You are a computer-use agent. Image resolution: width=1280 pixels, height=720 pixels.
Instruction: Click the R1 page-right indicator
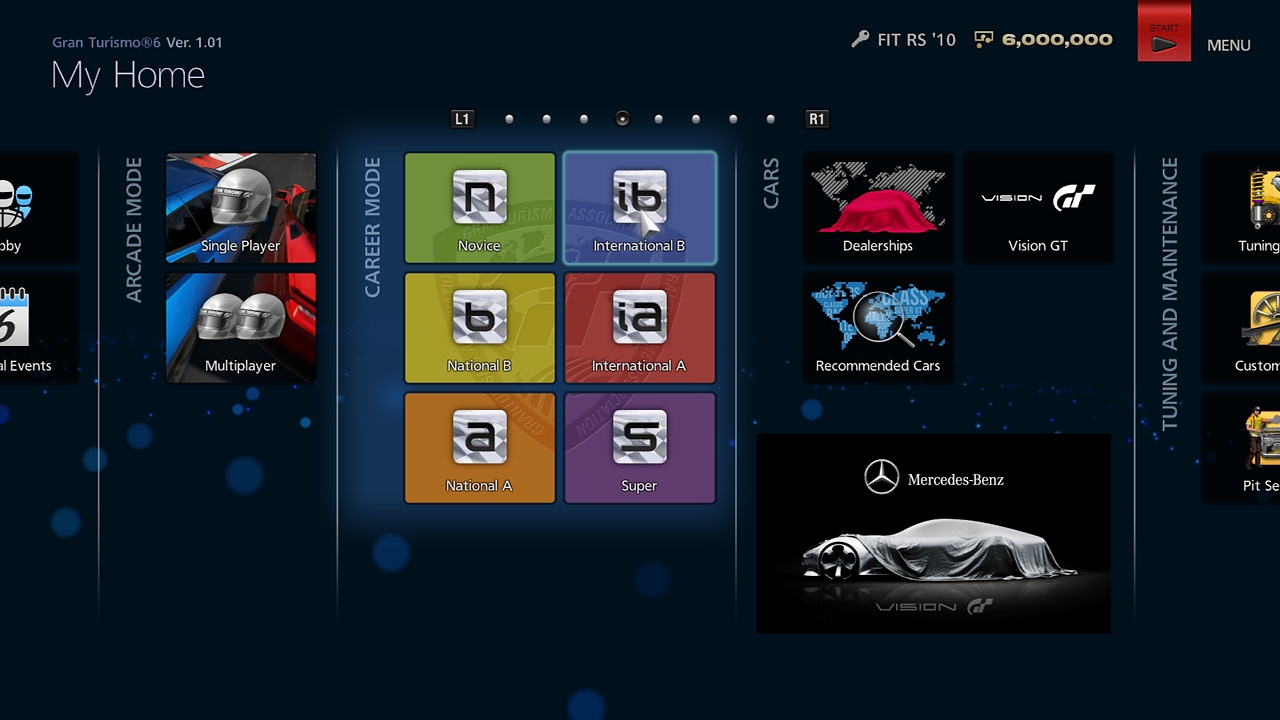pos(817,119)
